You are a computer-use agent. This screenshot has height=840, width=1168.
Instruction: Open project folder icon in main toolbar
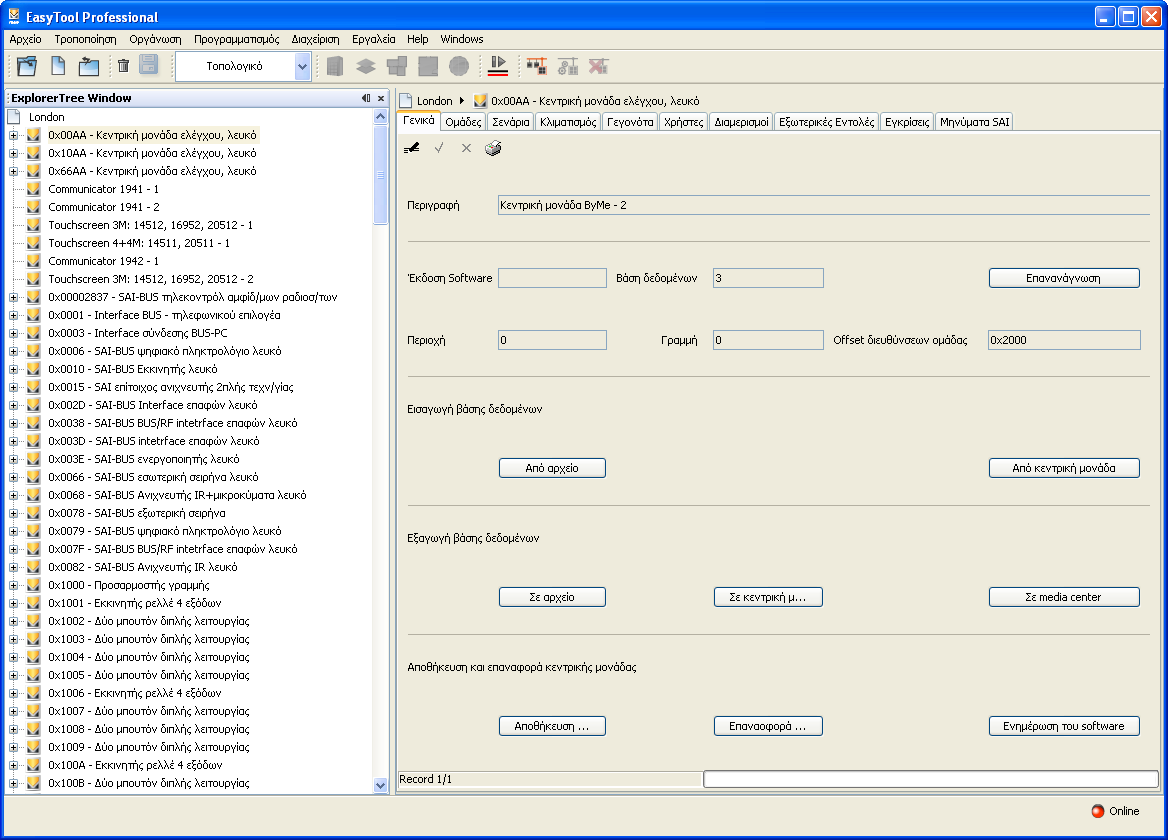point(28,66)
